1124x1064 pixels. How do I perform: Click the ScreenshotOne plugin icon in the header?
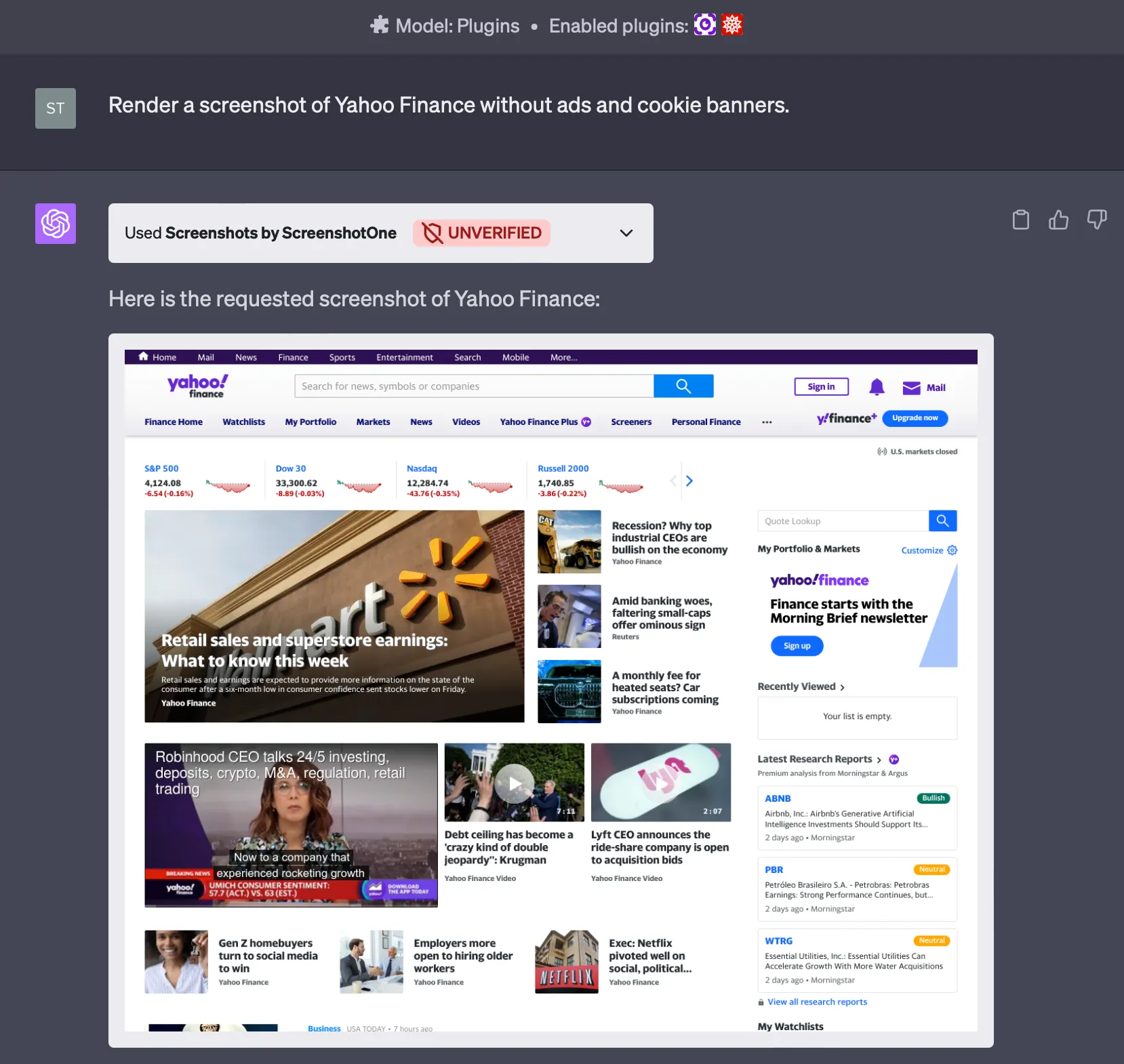(x=705, y=24)
